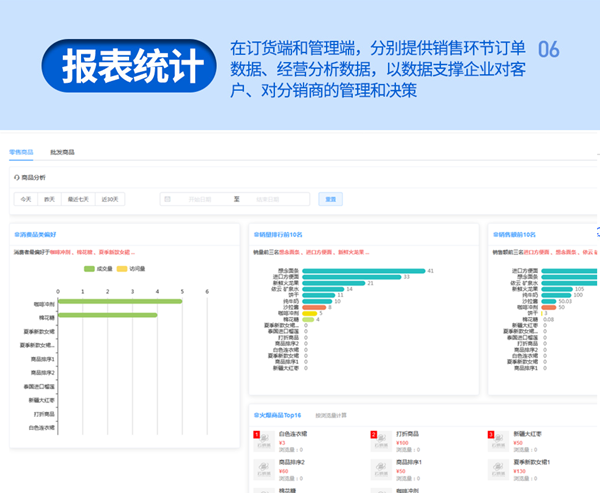Screen dimensions: 600x493
Task: Click the 按浏览量计算 label
Action: click(x=331, y=415)
